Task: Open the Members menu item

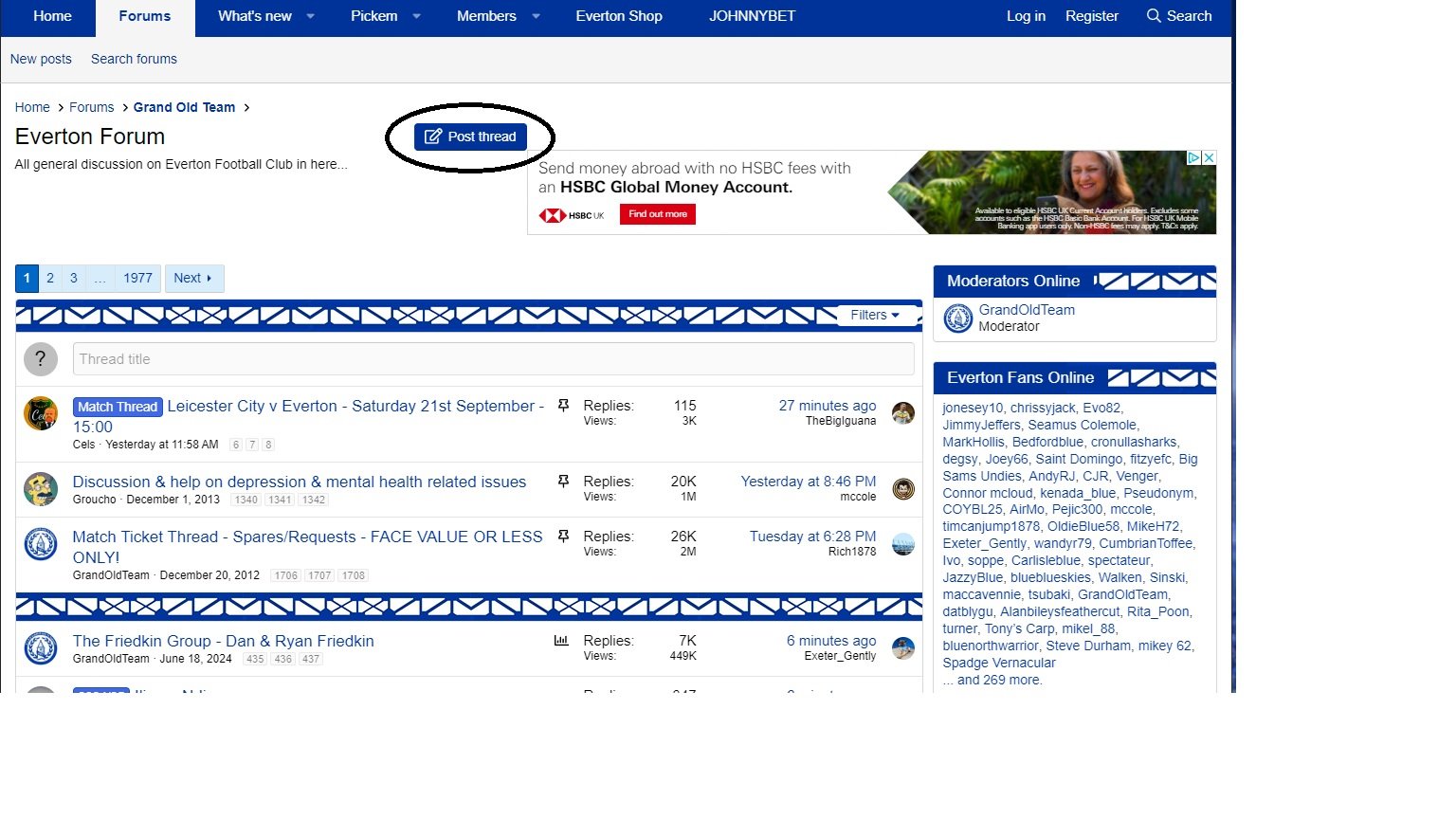Action: tap(486, 16)
